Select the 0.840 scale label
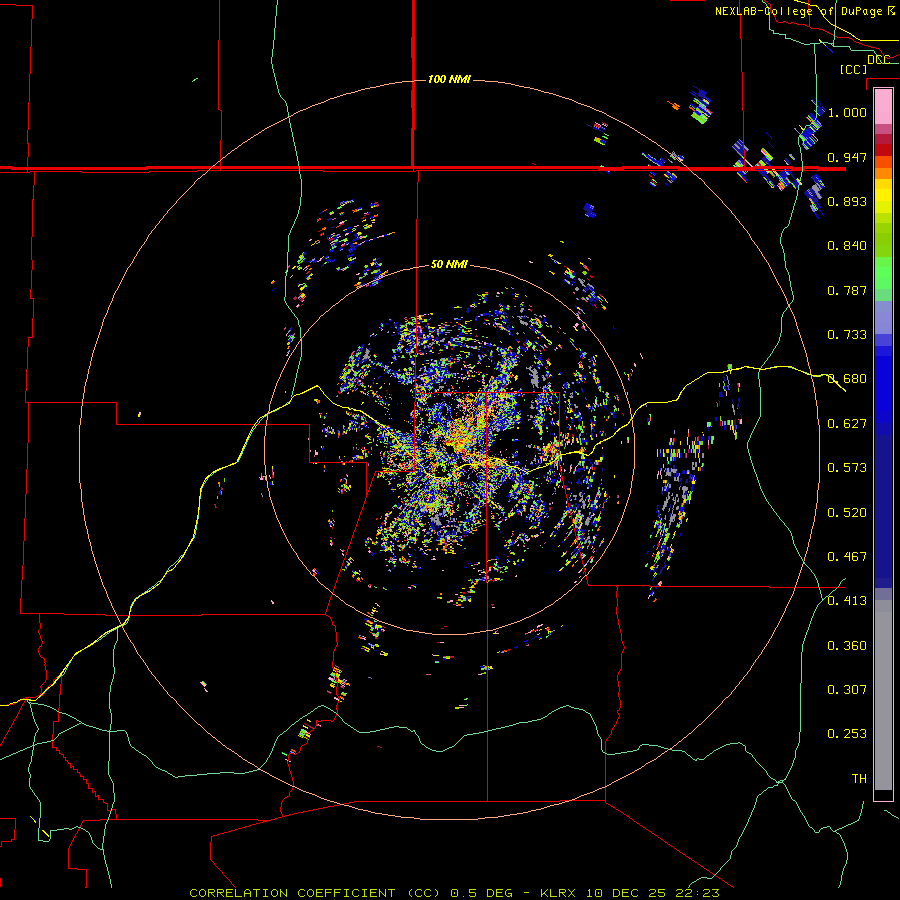900x900 pixels. point(847,246)
